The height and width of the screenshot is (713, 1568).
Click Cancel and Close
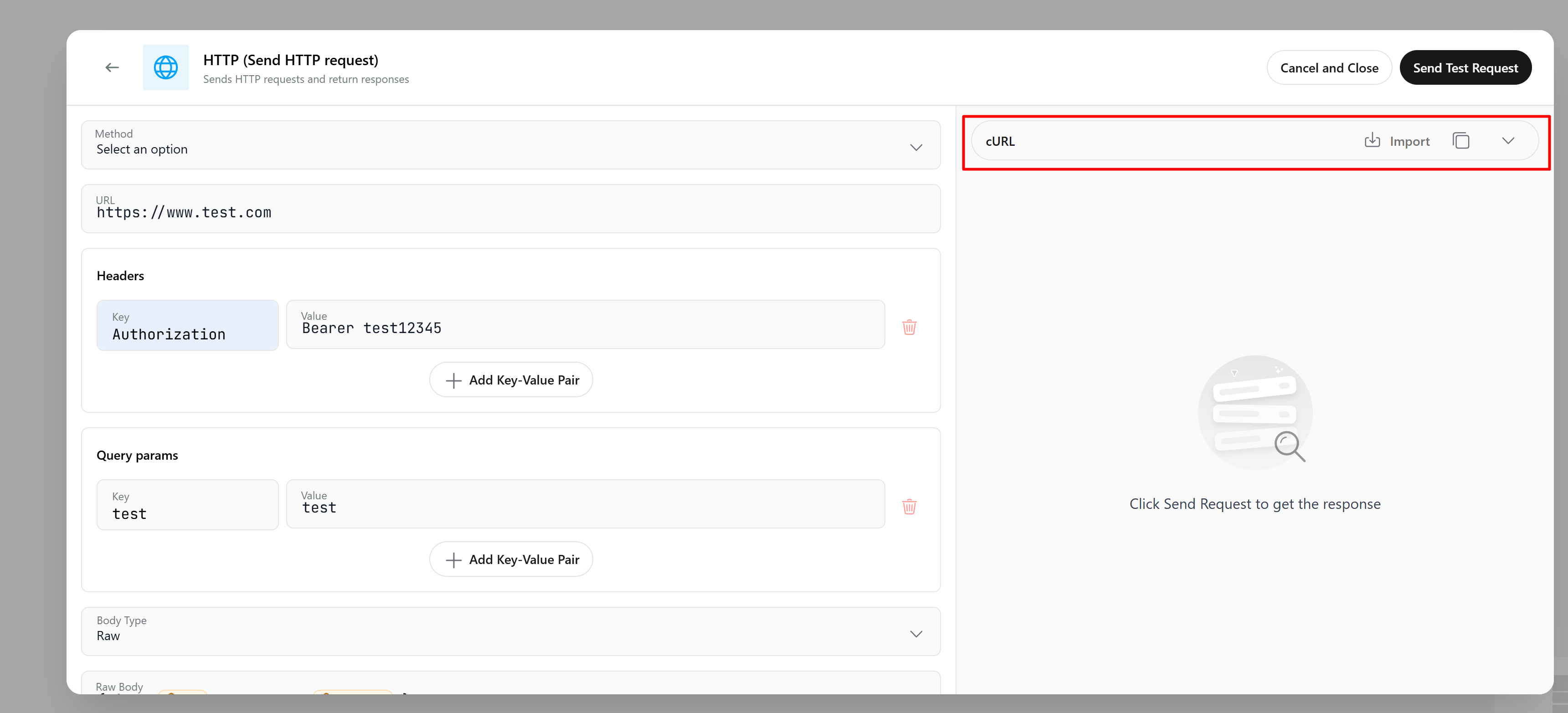1329,67
